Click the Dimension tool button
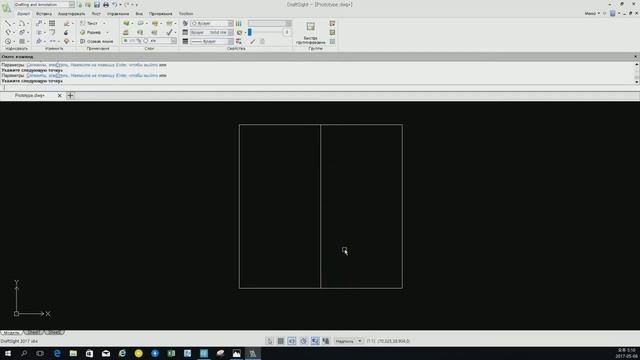640x360 pixels. [x=91, y=32]
